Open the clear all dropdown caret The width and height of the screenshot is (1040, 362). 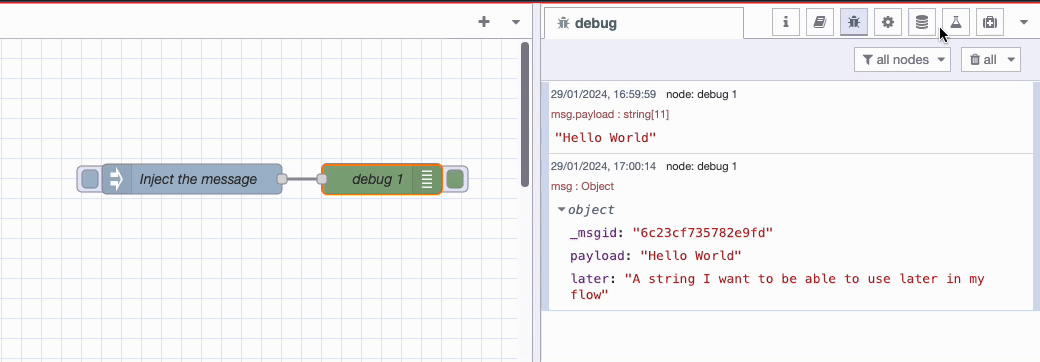click(x=1011, y=60)
